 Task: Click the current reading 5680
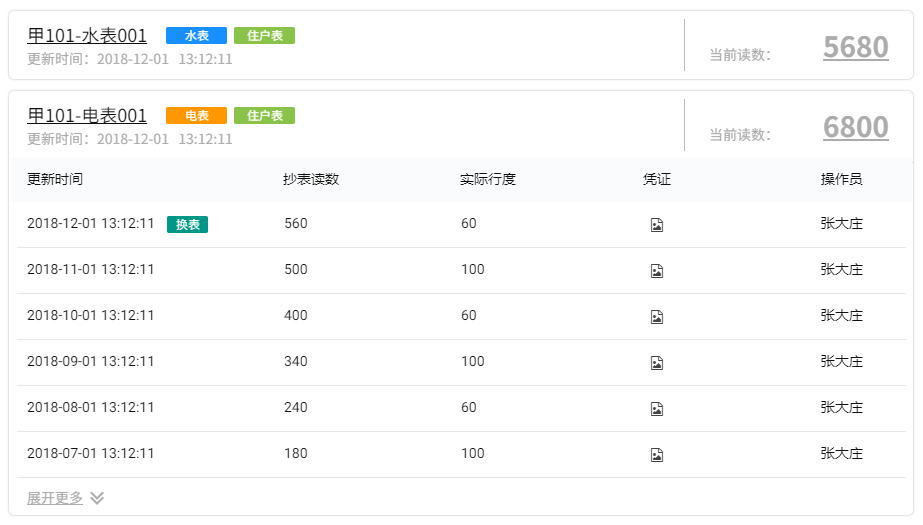tap(855, 47)
